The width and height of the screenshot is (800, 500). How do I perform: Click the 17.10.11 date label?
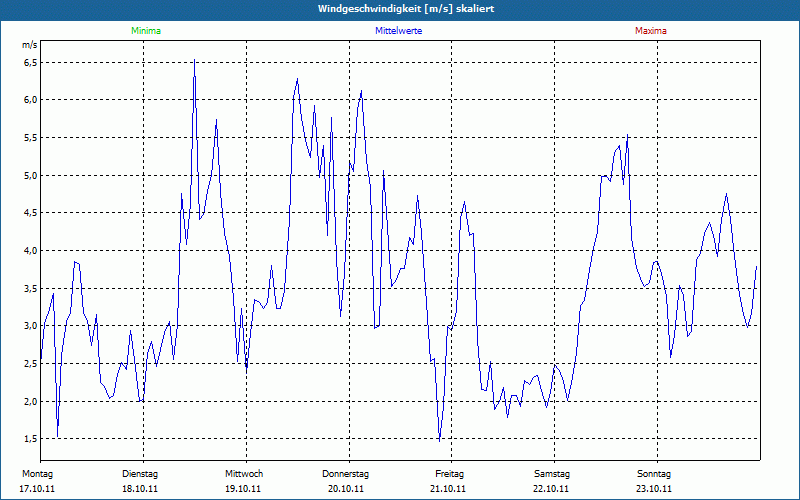click(37, 489)
